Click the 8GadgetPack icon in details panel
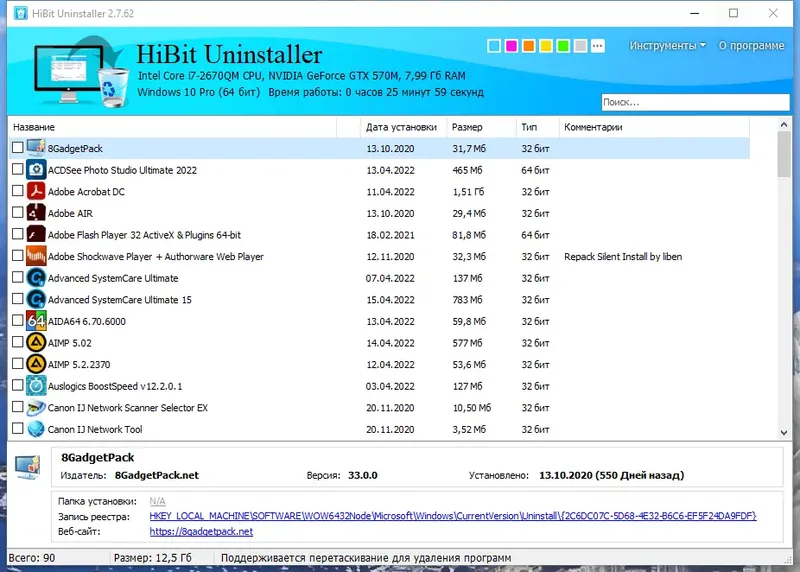This screenshot has width=800, height=572. [x=28, y=466]
